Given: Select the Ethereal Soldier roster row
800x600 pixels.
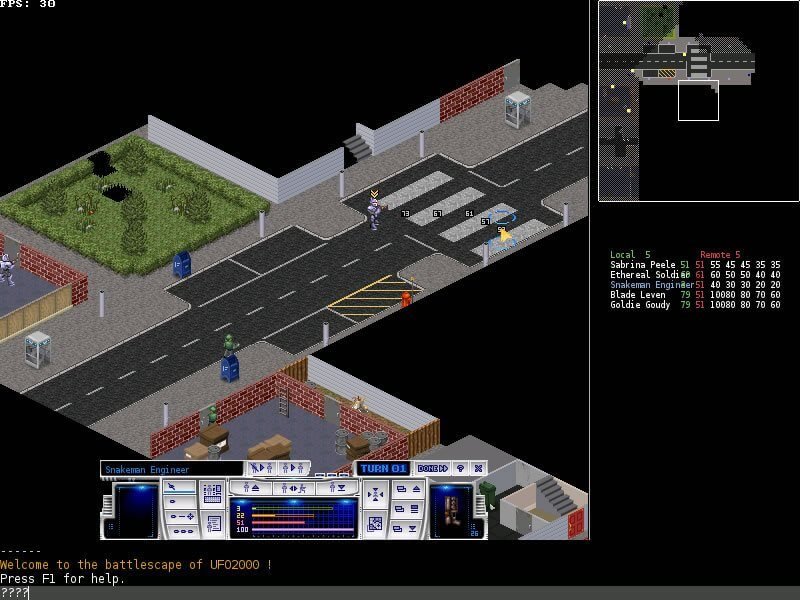Looking at the screenshot, I should tap(695, 274).
